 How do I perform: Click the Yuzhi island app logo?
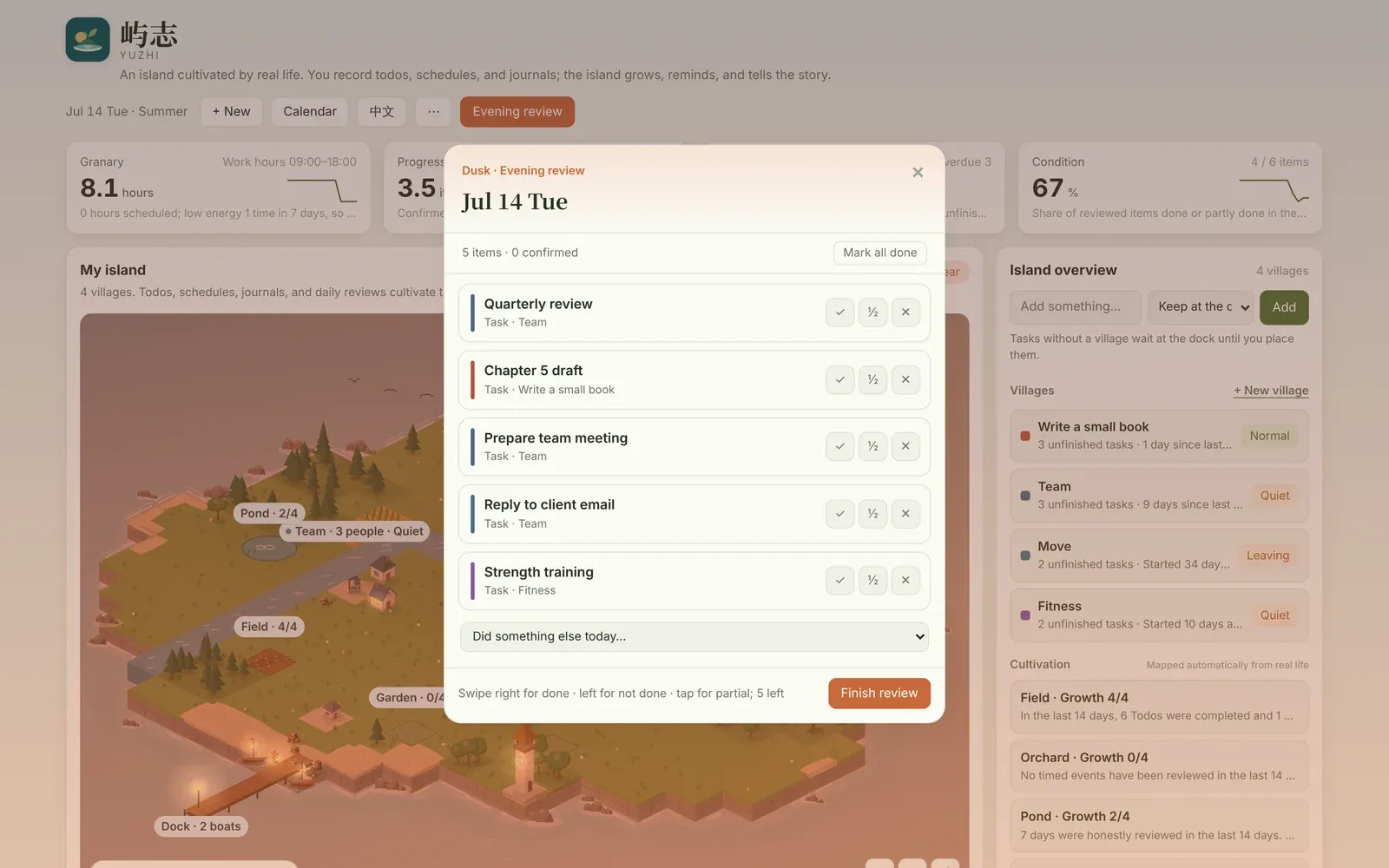point(88,40)
